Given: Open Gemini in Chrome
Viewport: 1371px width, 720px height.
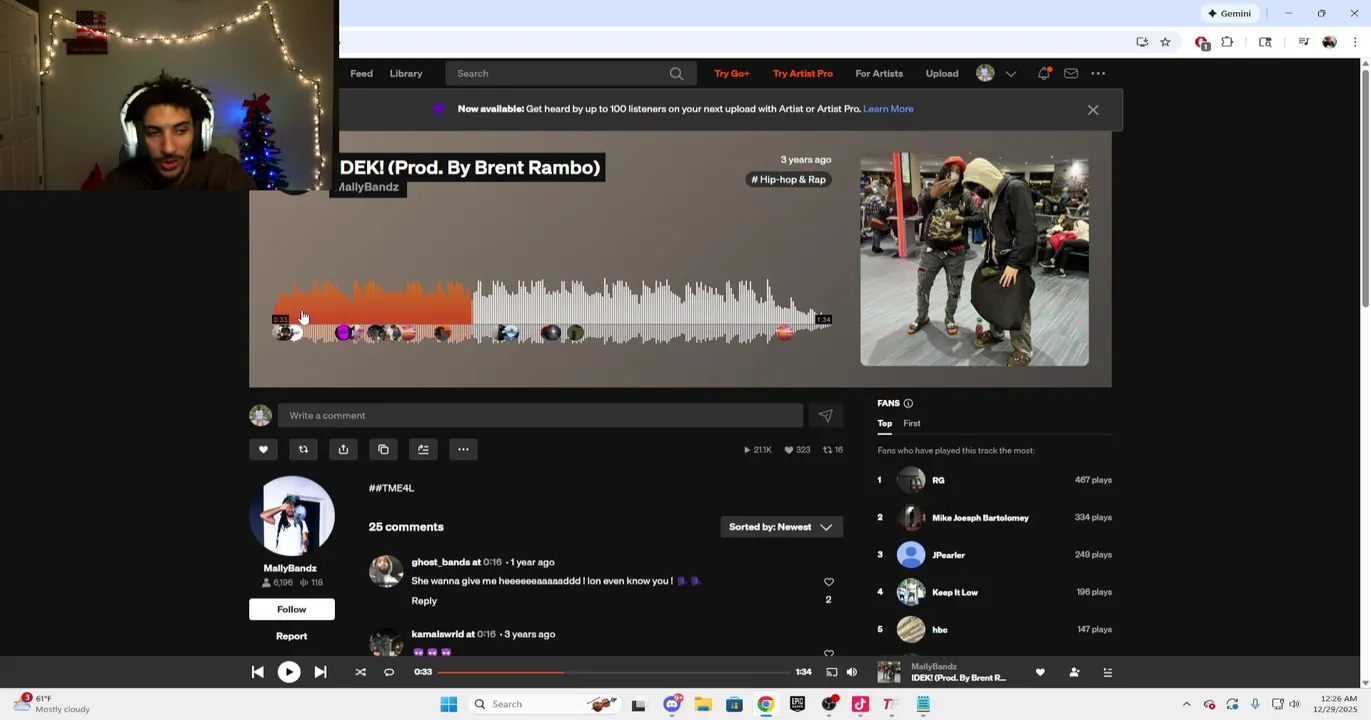Looking at the screenshot, I should tap(1229, 13).
